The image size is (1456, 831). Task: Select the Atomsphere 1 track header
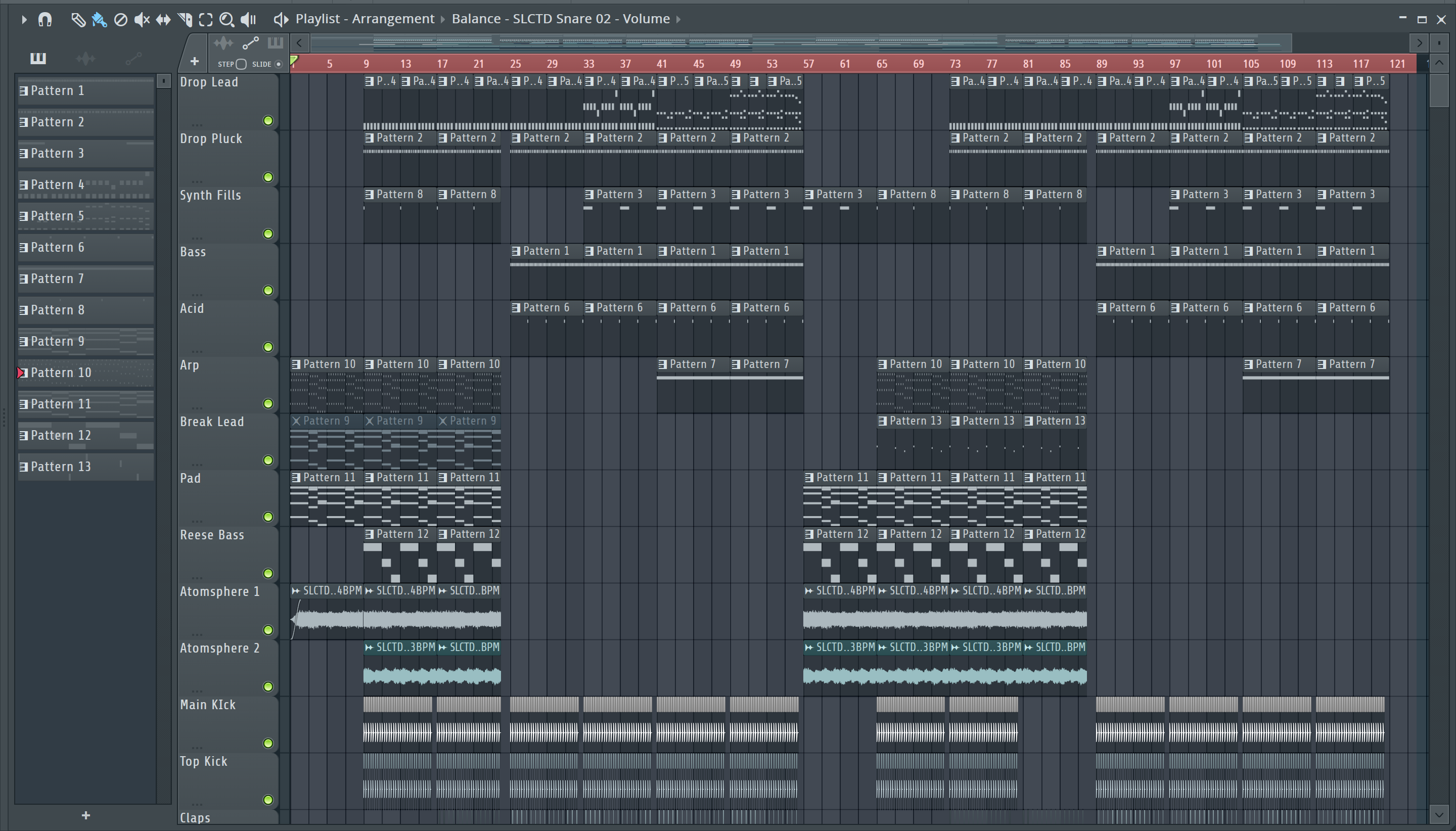pos(227,611)
